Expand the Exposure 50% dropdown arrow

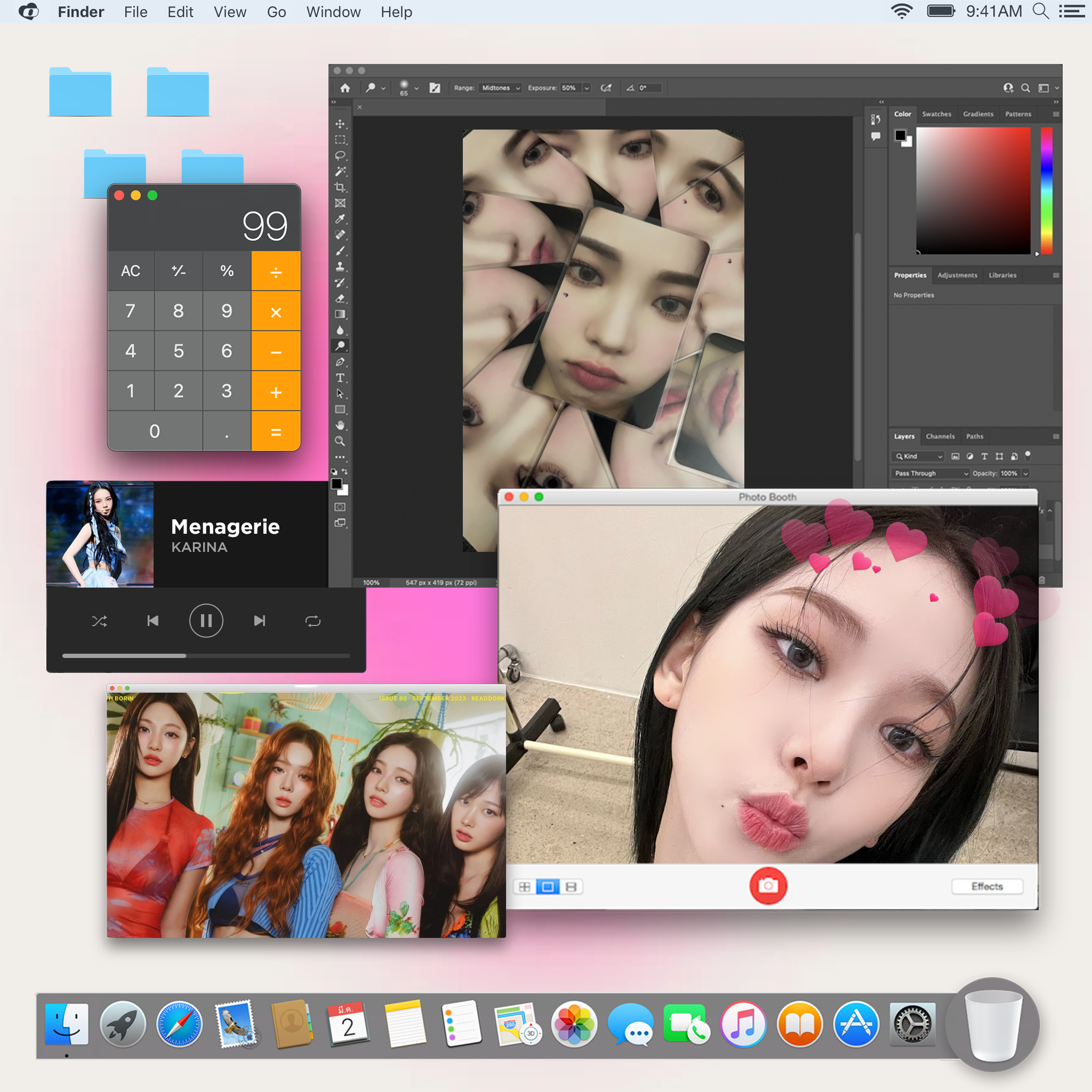587,87
